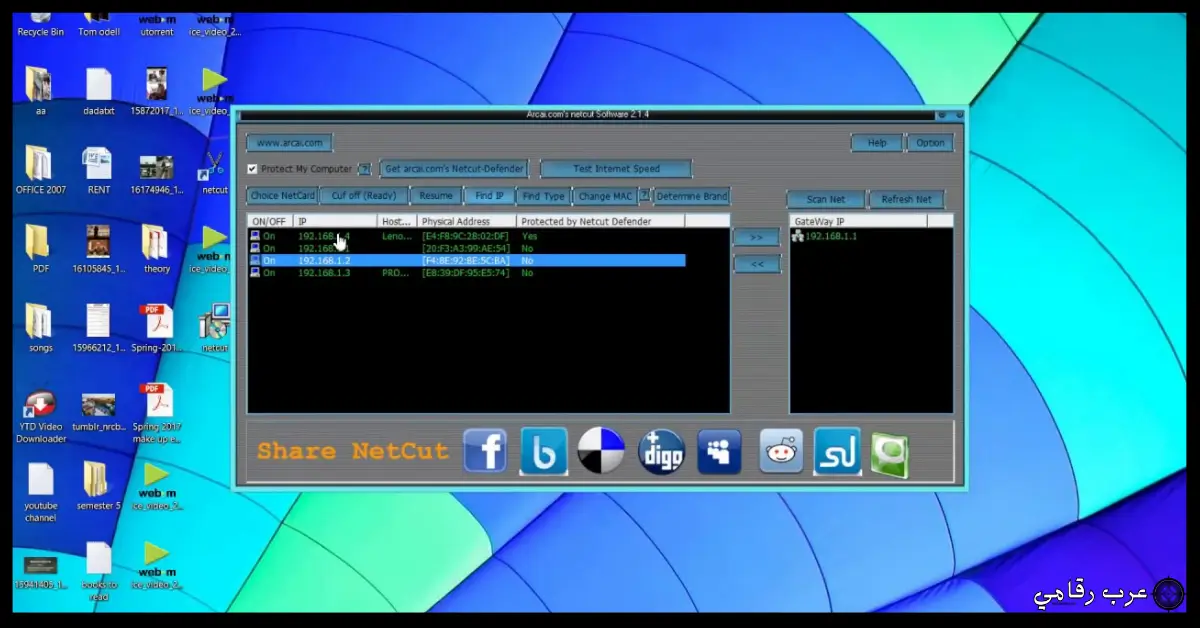The image size is (1200, 628).
Task: Share NetCut on Digg
Action: [x=661, y=451]
